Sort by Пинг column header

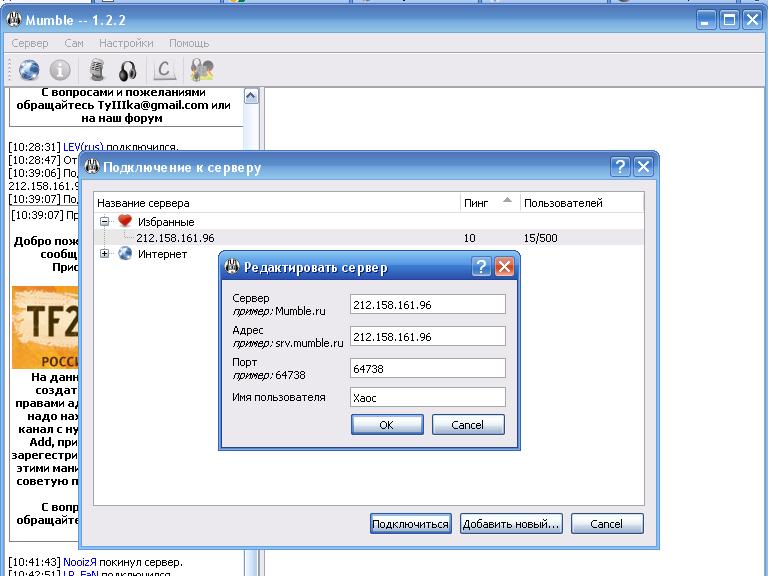[x=489, y=203]
